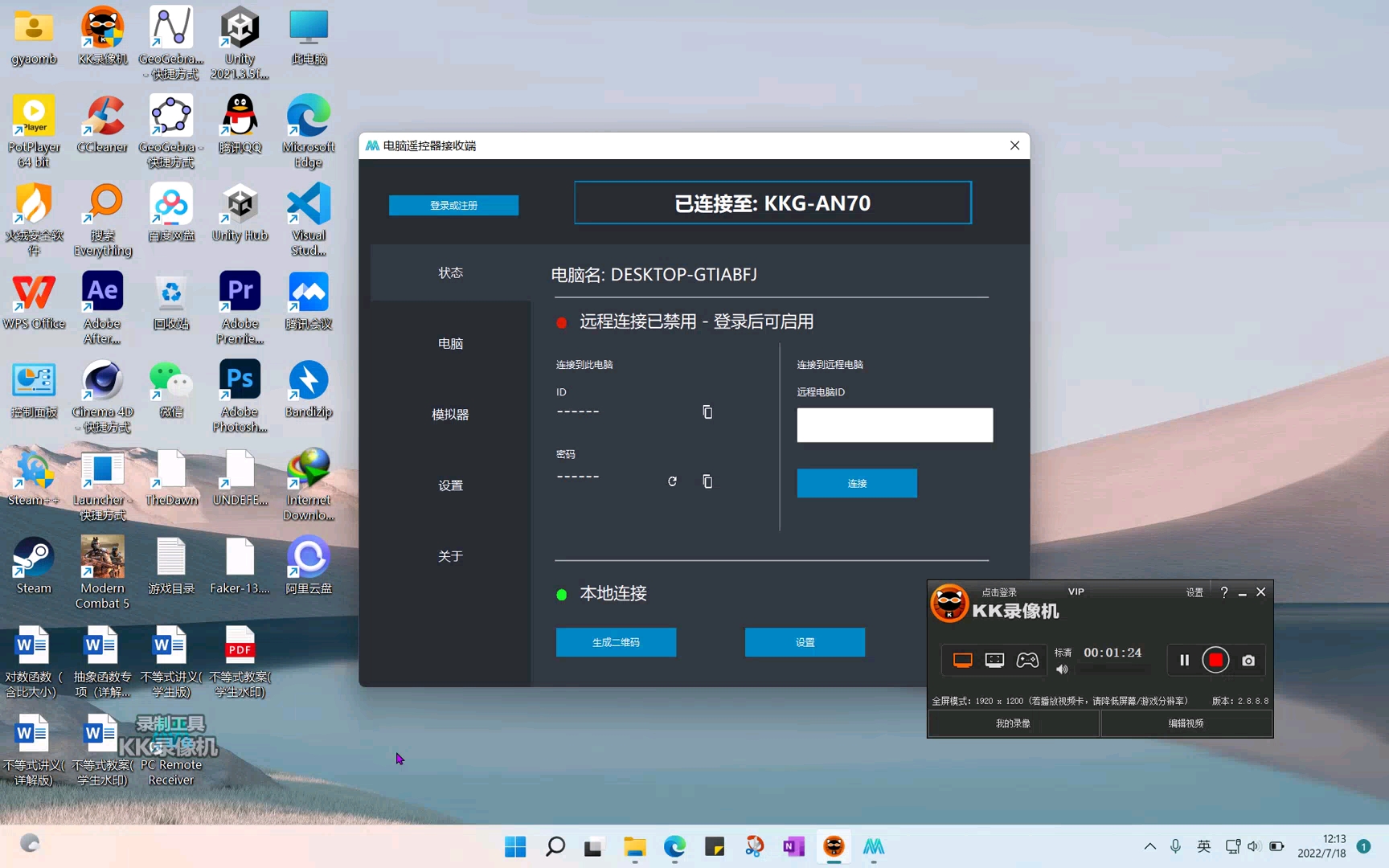Switch to 状态 tab in receiver sidebar
The width and height of the screenshot is (1389, 868).
click(x=450, y=273)
